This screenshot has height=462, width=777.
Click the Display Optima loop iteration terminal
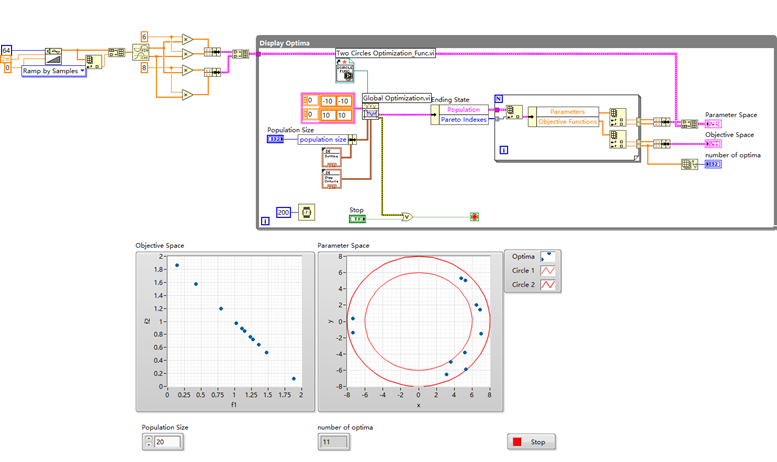pyautogui.click(x=265, y=221)
